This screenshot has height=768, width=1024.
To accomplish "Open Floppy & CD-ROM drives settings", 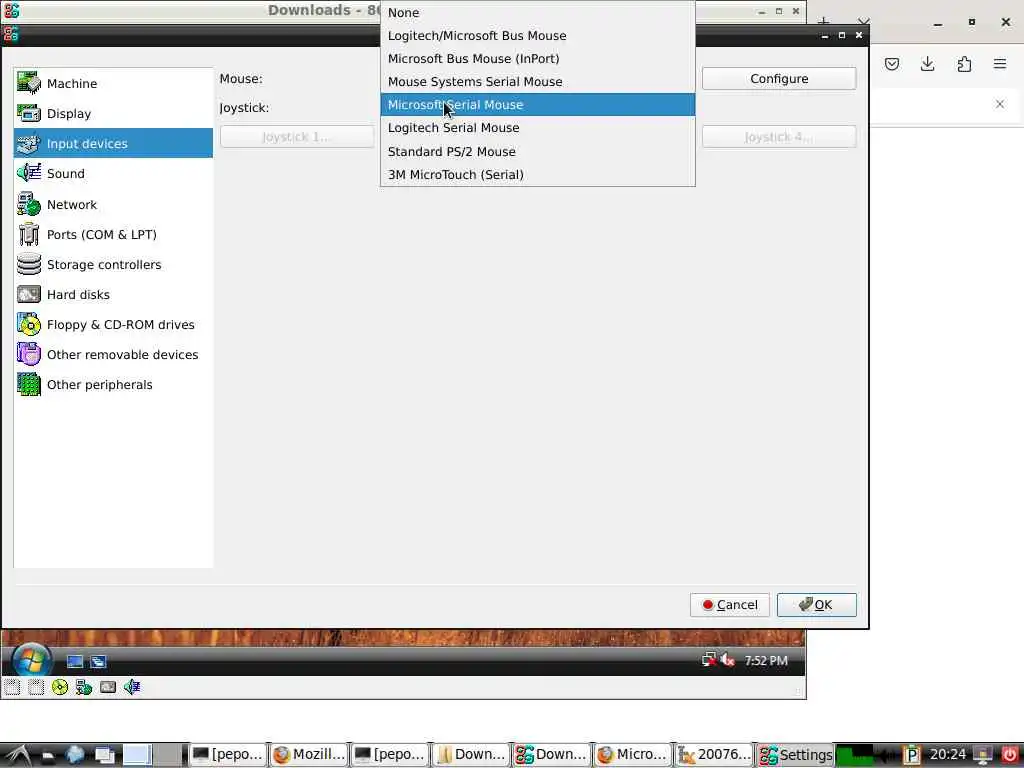I will pos(113,325).
